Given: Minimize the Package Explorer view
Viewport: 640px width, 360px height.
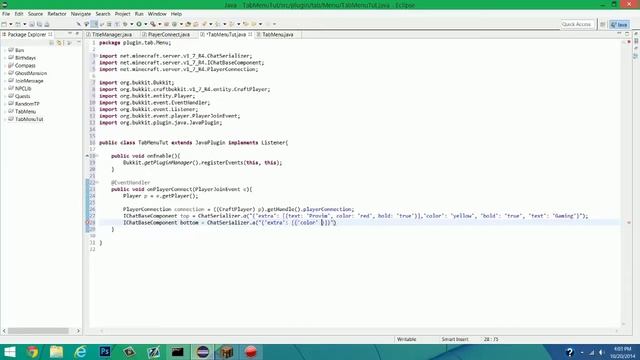Looking at the screenshot, I should (69, 33).
